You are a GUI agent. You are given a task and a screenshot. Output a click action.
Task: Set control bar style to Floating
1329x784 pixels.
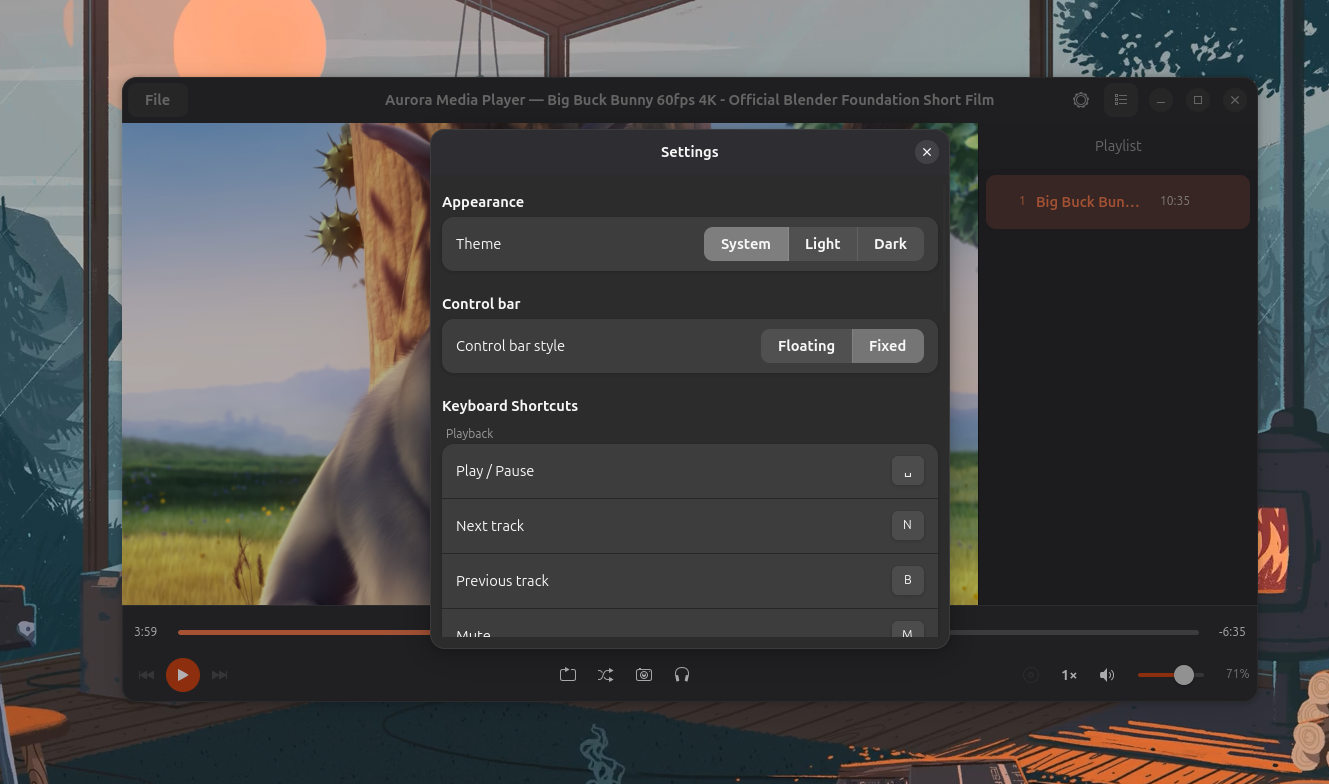[806, 345]
